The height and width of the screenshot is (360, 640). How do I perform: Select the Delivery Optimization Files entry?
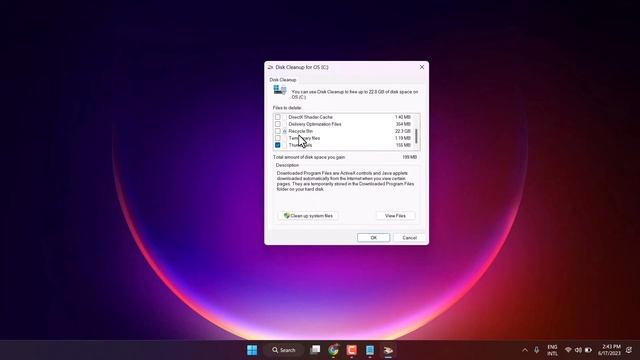[x=315, y=124]
